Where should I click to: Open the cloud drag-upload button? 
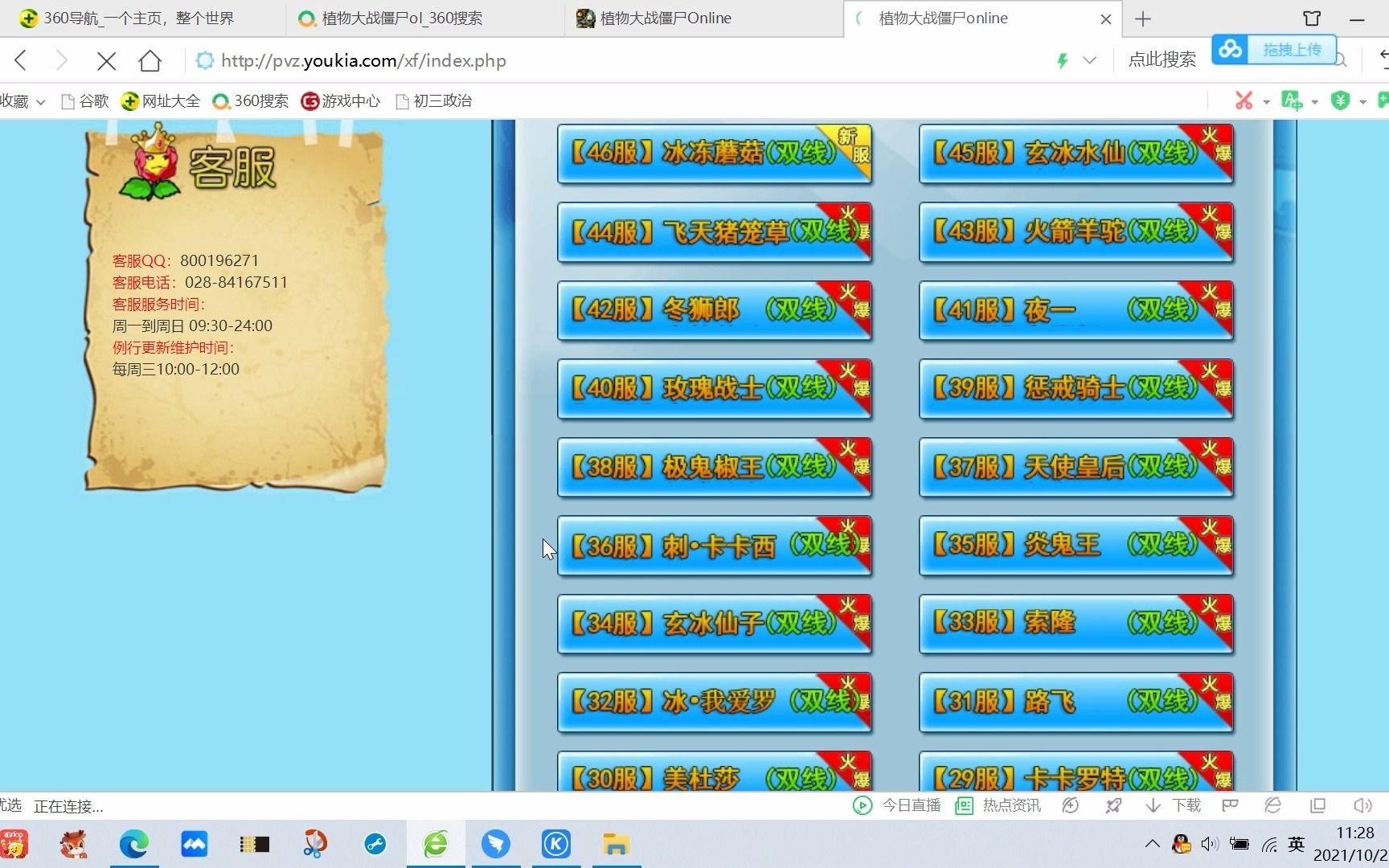pos(1274,50)
